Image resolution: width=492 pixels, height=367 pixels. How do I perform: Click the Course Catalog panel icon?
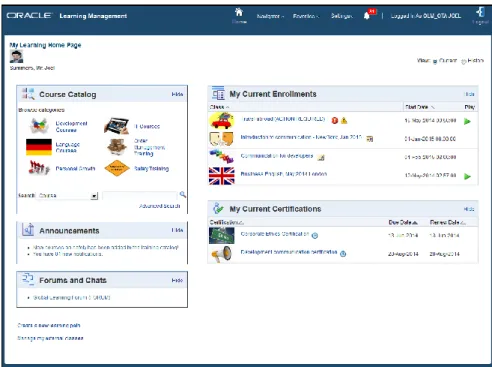click(28, 94)
